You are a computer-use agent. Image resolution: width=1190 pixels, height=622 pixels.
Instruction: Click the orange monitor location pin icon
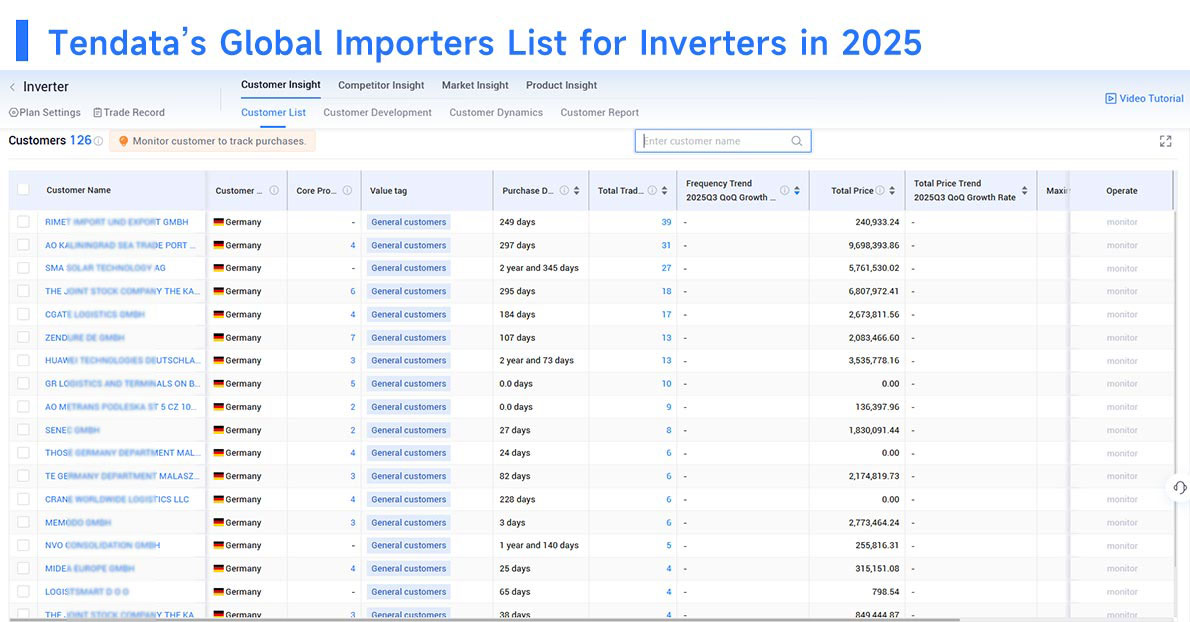click(124, 141)
